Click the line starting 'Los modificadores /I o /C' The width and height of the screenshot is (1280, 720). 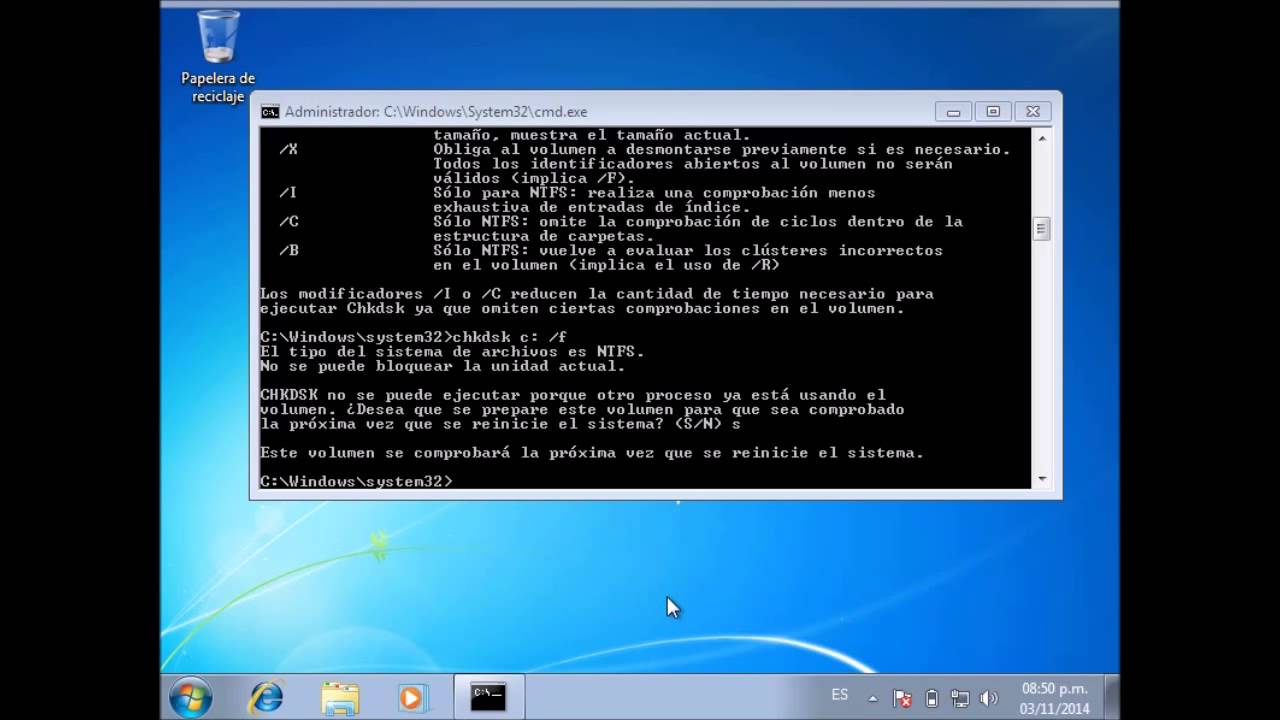[596, 294]
